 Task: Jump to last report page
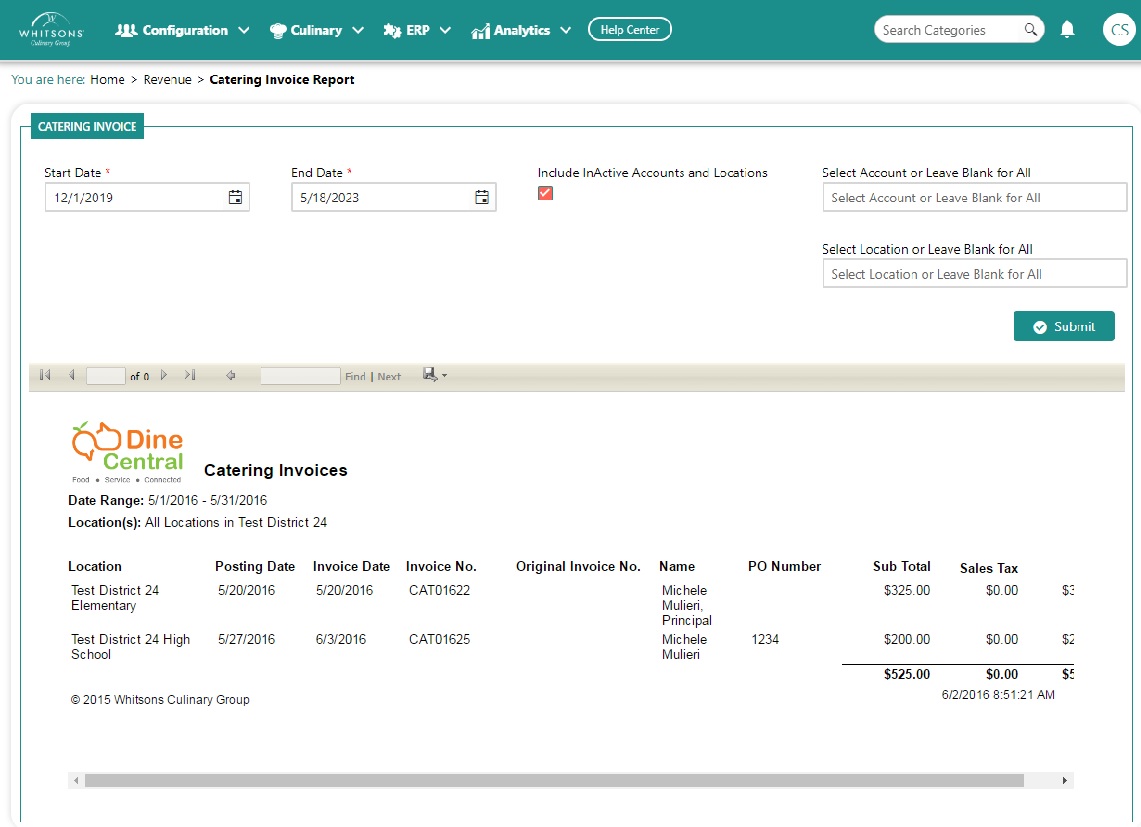[190, 376]
